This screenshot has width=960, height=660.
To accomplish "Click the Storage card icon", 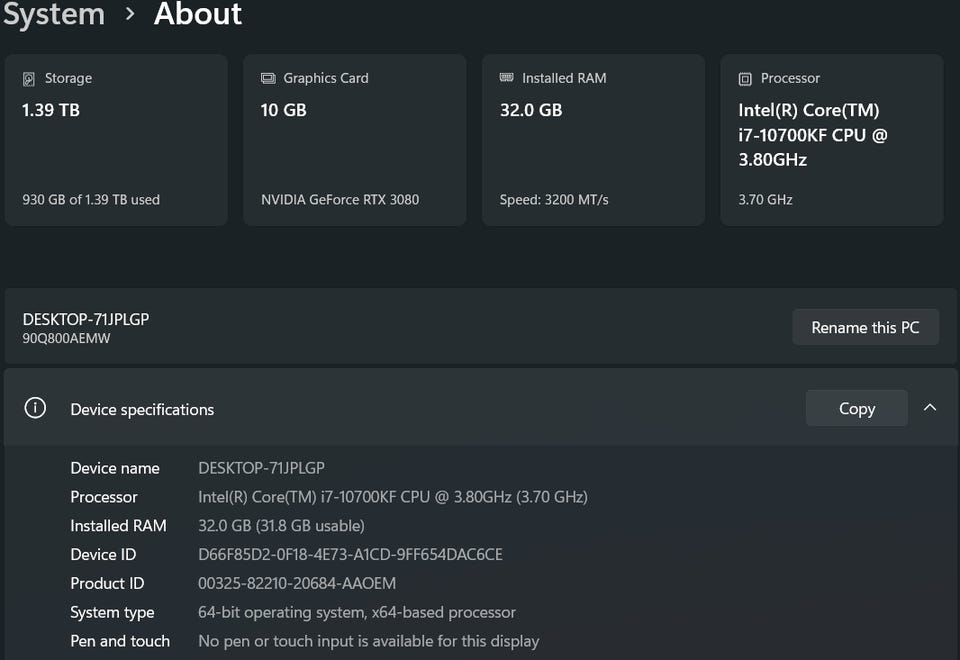I will 30,78.
